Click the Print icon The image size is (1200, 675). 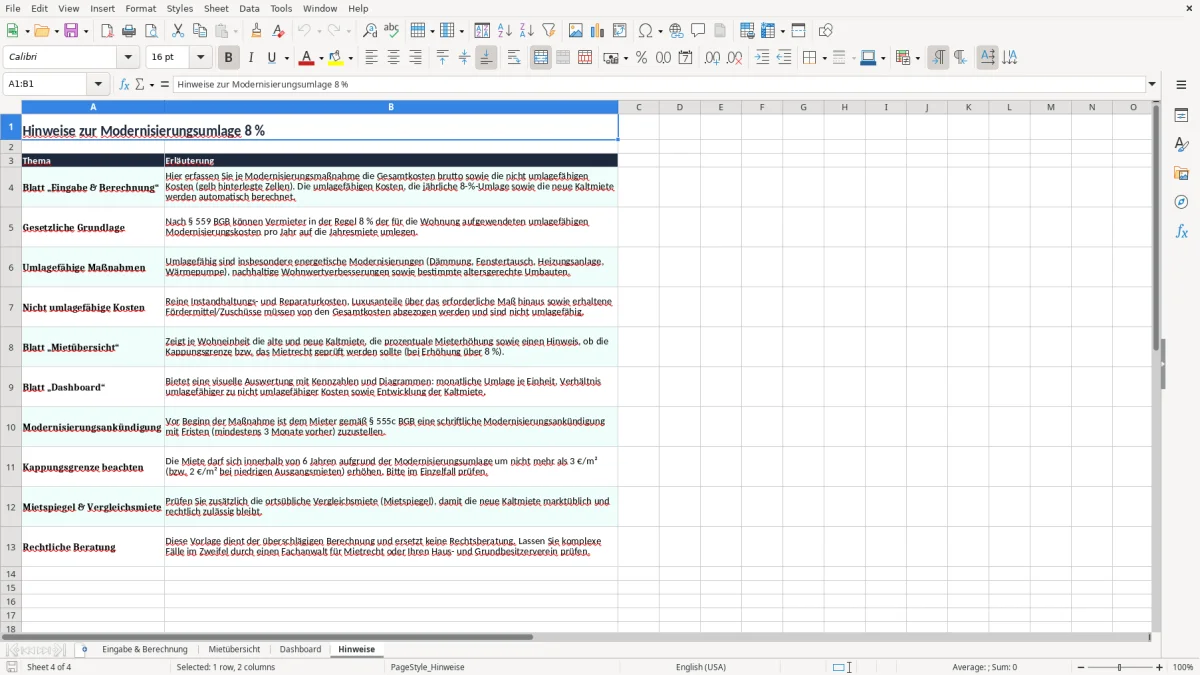(129, 31)
